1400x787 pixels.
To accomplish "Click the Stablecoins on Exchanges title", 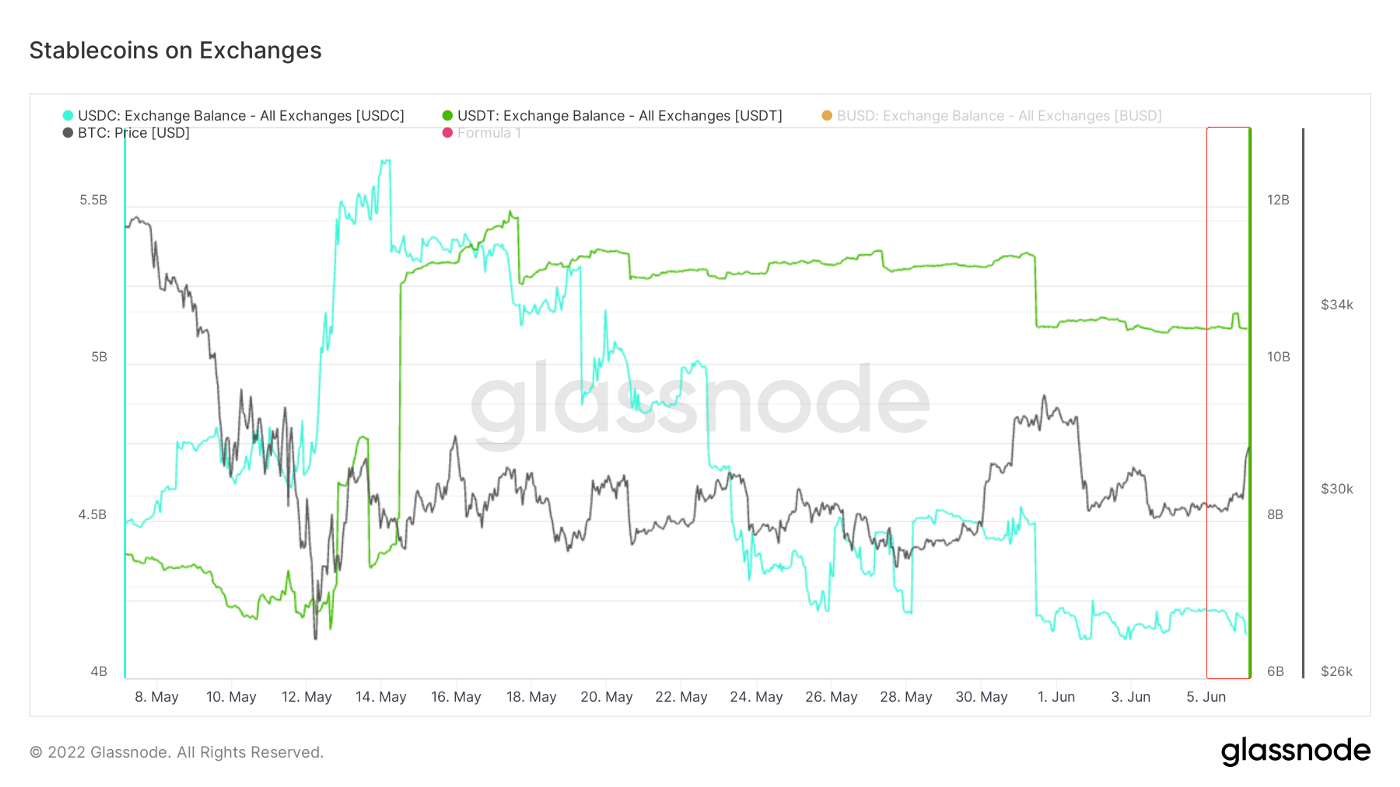I will pyautogui.click(x=175, y=50).
